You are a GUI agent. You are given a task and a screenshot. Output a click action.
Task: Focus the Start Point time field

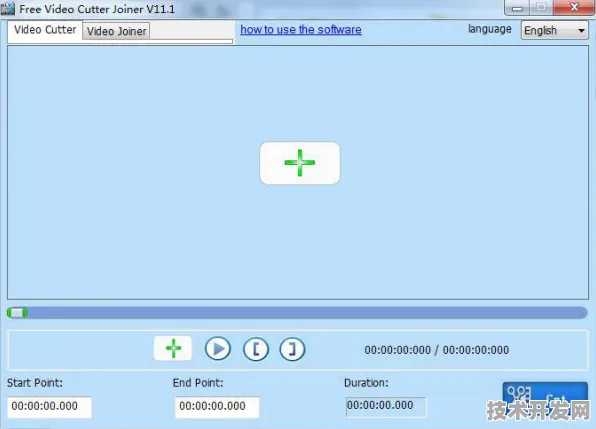pyautogui.click(x=49, y=407)
